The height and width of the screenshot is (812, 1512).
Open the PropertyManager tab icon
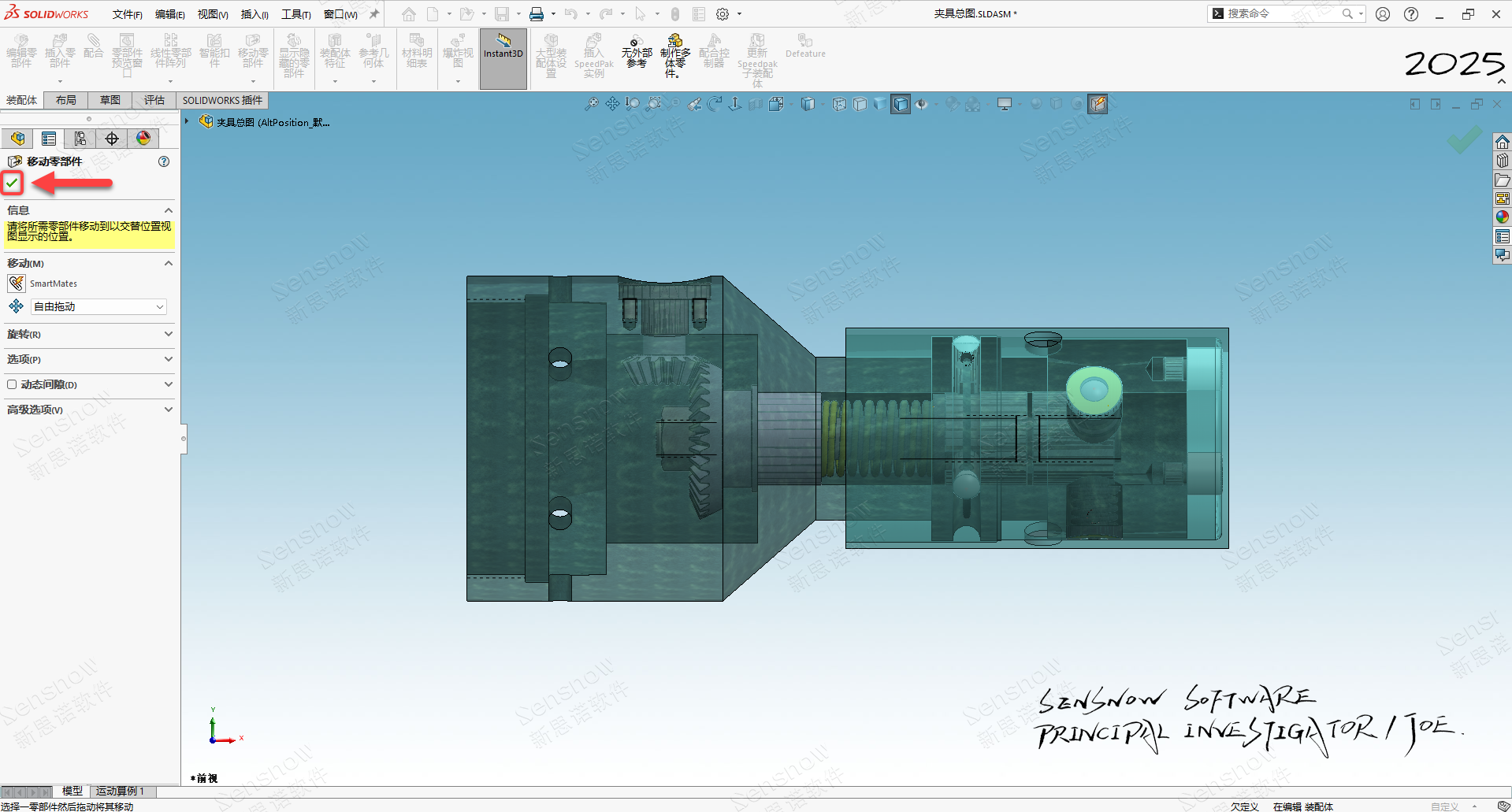coord(49,139)
